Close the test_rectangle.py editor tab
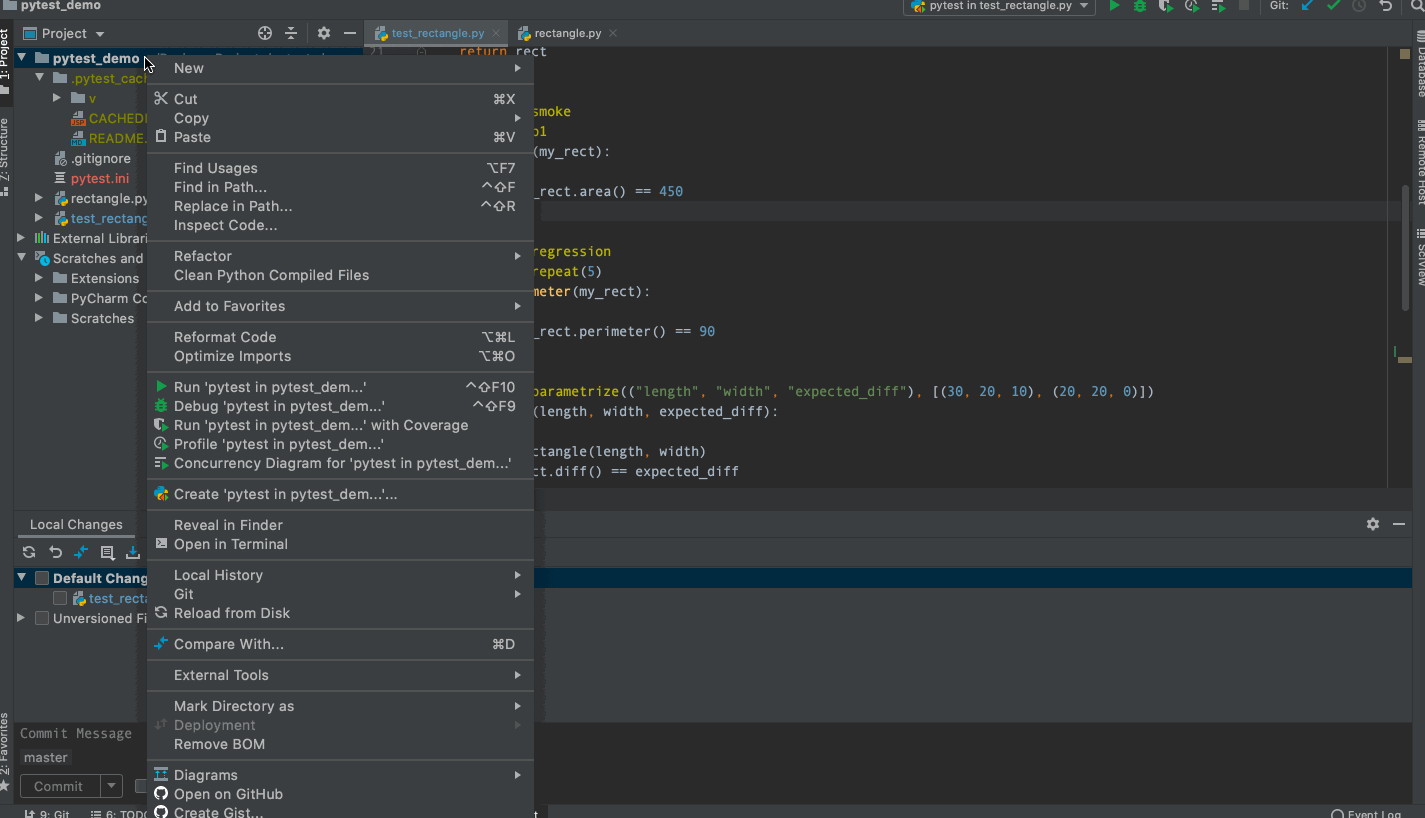The height and width of the screenshot is (818, 1425). (x=496, y=33)
